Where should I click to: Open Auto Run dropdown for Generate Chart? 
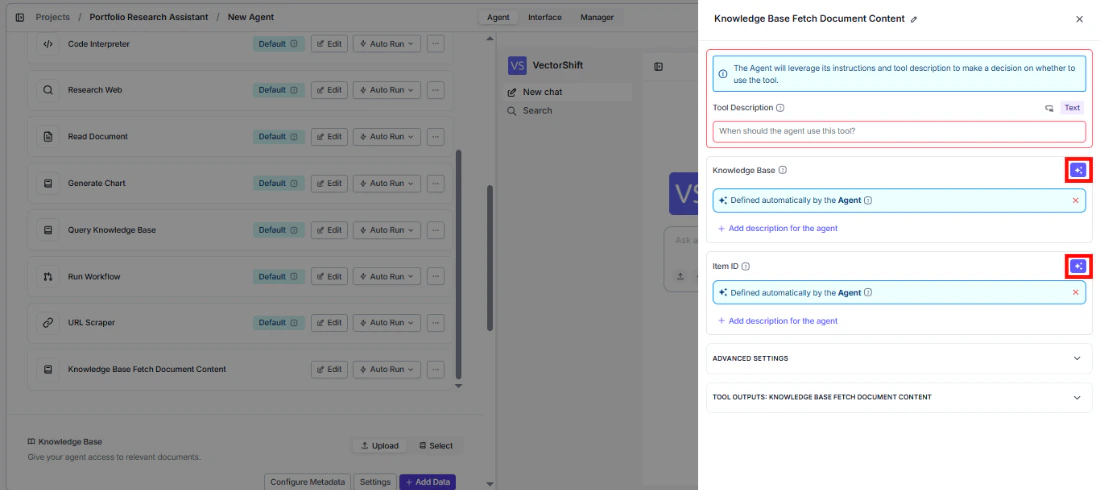[x=387, y=183]
